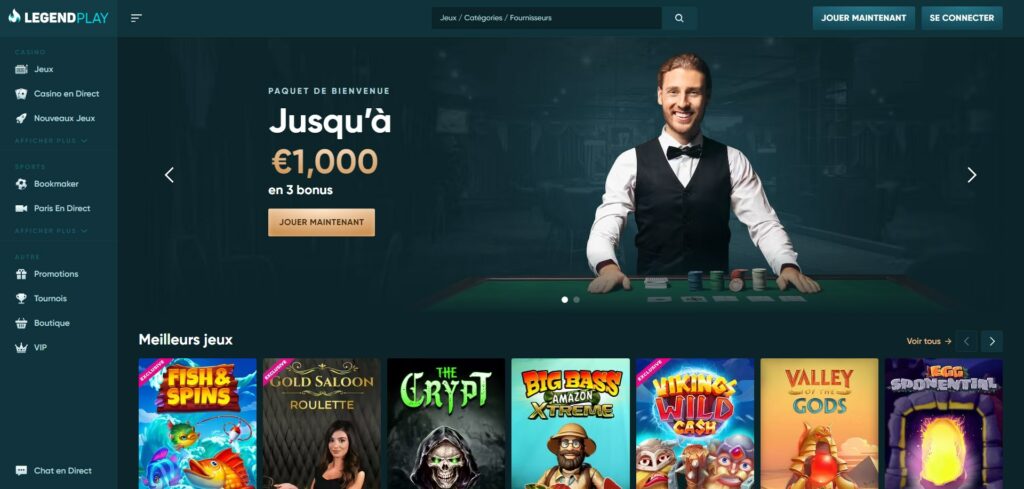This screenshot has height=489, width=1024.
Task: Switch to the second banner slide dot
Action: [576, 300]
